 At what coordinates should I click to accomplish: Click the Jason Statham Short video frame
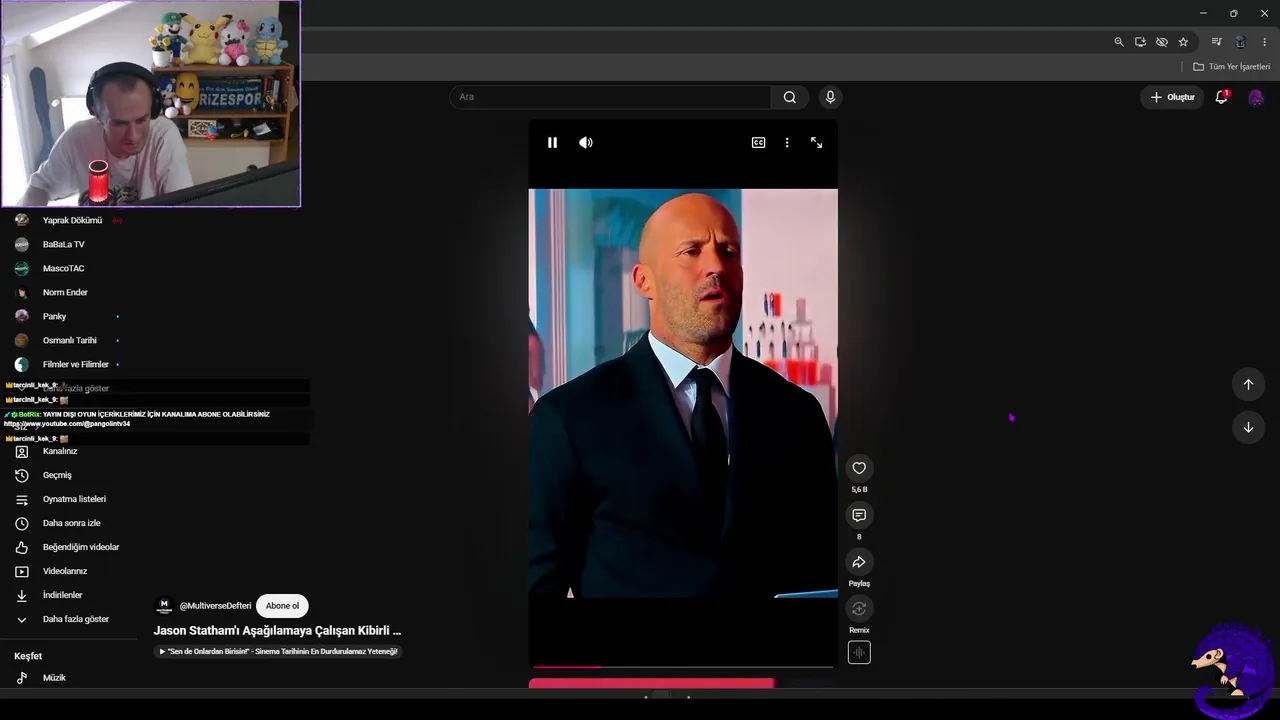tap(683, 394)
